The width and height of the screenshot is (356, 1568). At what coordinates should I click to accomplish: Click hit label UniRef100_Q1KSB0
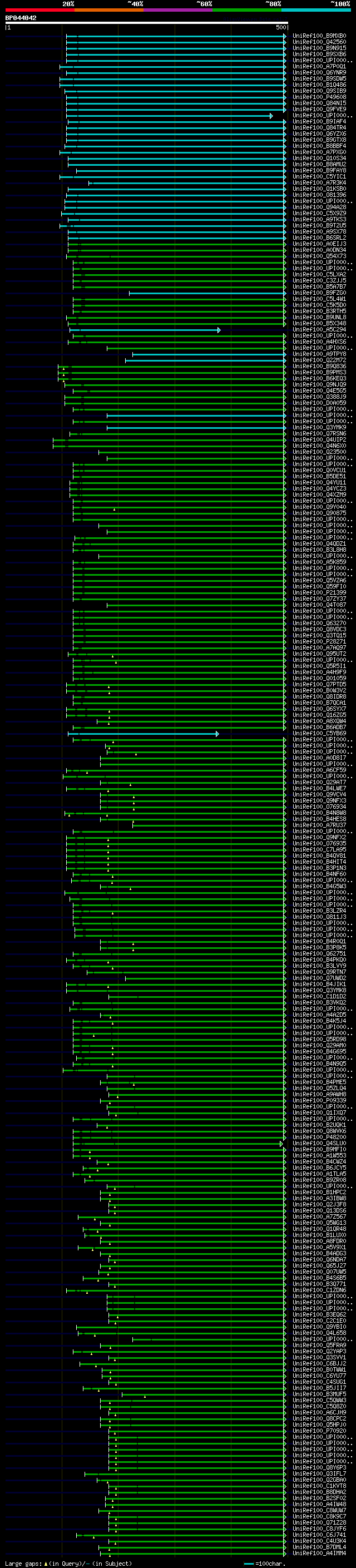point(319,189)
